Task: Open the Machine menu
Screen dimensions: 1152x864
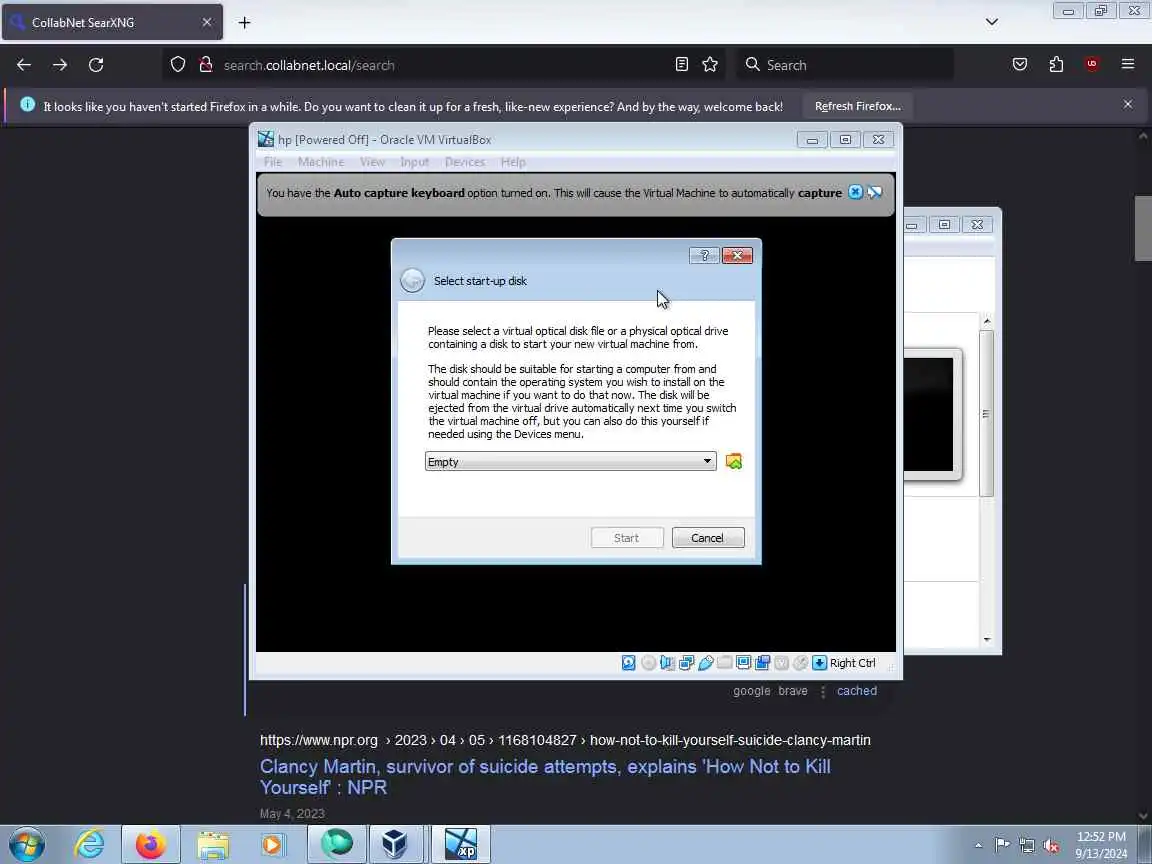Action: tap(321, 162)
